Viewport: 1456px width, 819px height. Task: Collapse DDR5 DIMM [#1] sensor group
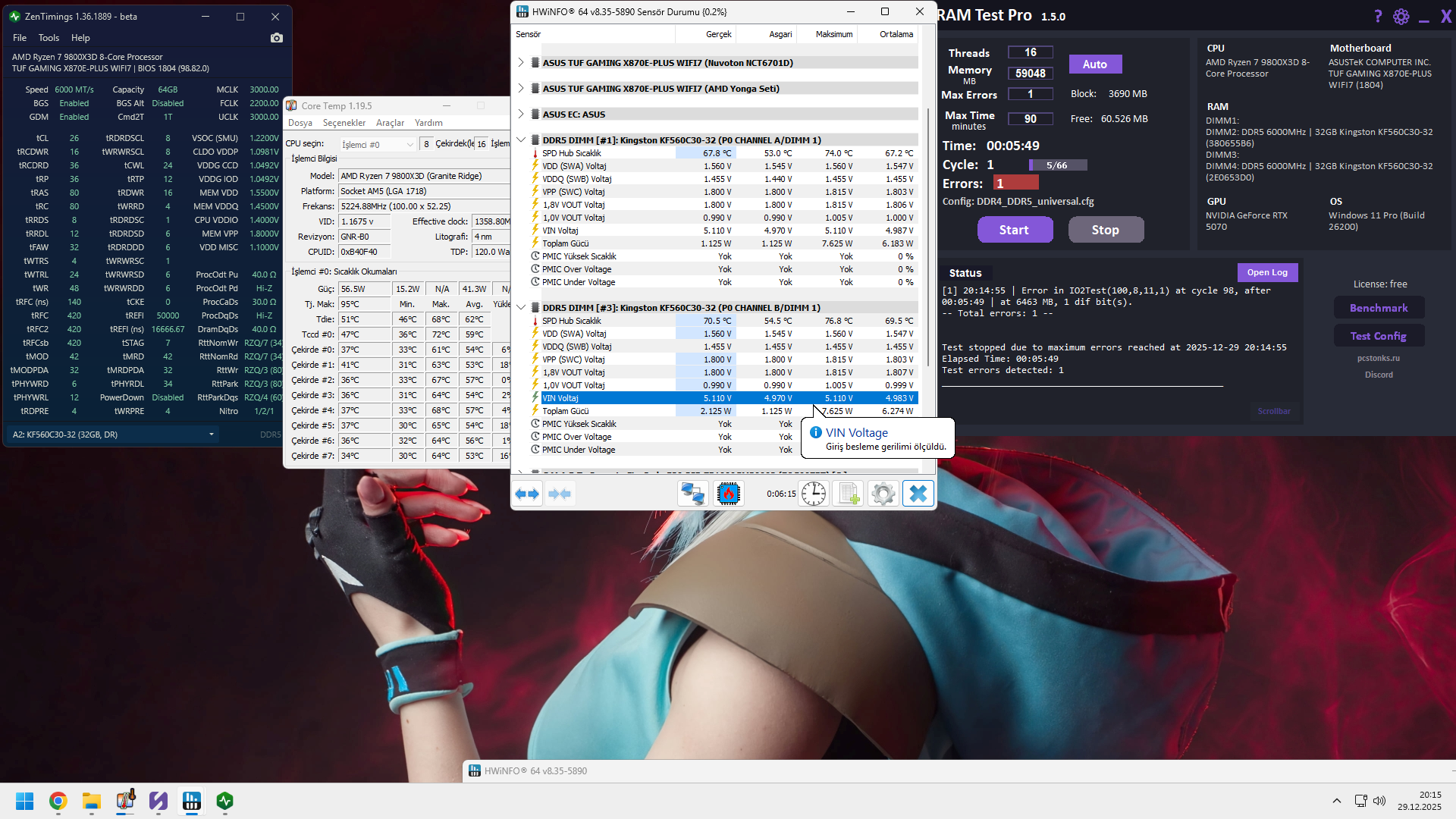point(521,140)
